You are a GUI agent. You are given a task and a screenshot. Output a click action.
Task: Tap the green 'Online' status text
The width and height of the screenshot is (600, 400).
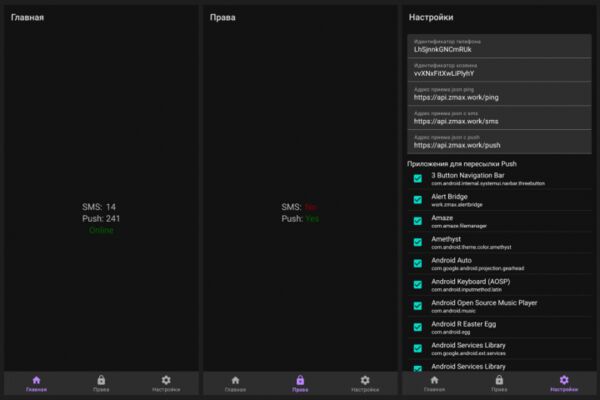tap(101, 230)
